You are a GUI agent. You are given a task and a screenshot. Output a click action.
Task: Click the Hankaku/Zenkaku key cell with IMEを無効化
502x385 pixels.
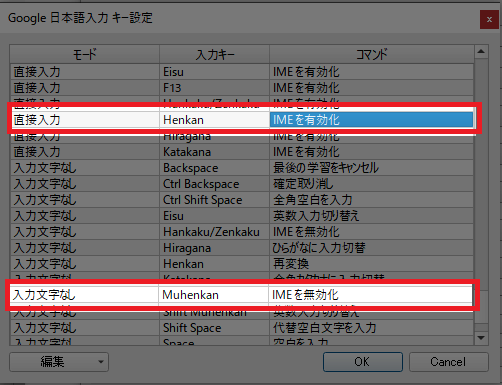click(x=214, y=232)
